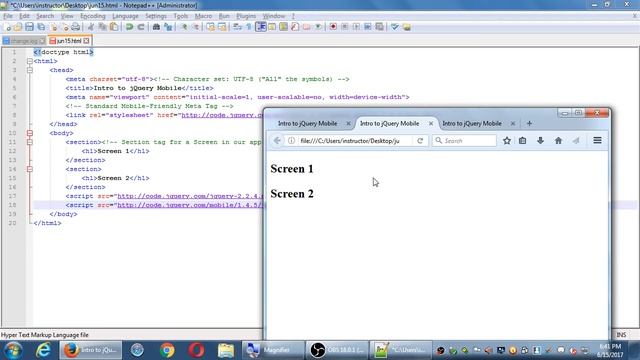The height and width of the screenshot is (360, 640).
Task: Open the File menu in Notepad++
Action: (8, 16)
